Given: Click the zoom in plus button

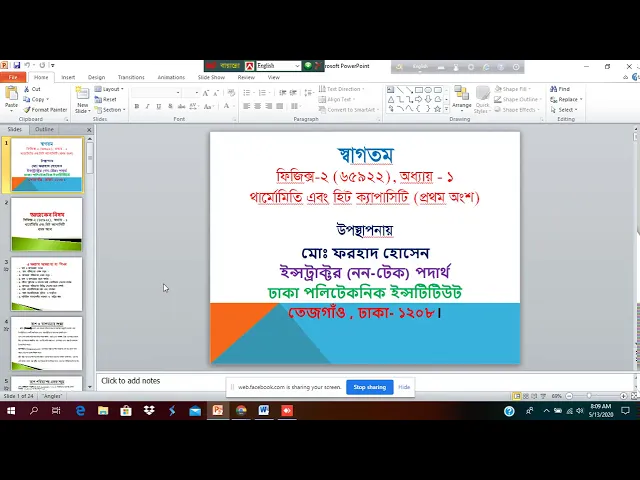Looking at the screenshot, I should click(x=623, y=396).
